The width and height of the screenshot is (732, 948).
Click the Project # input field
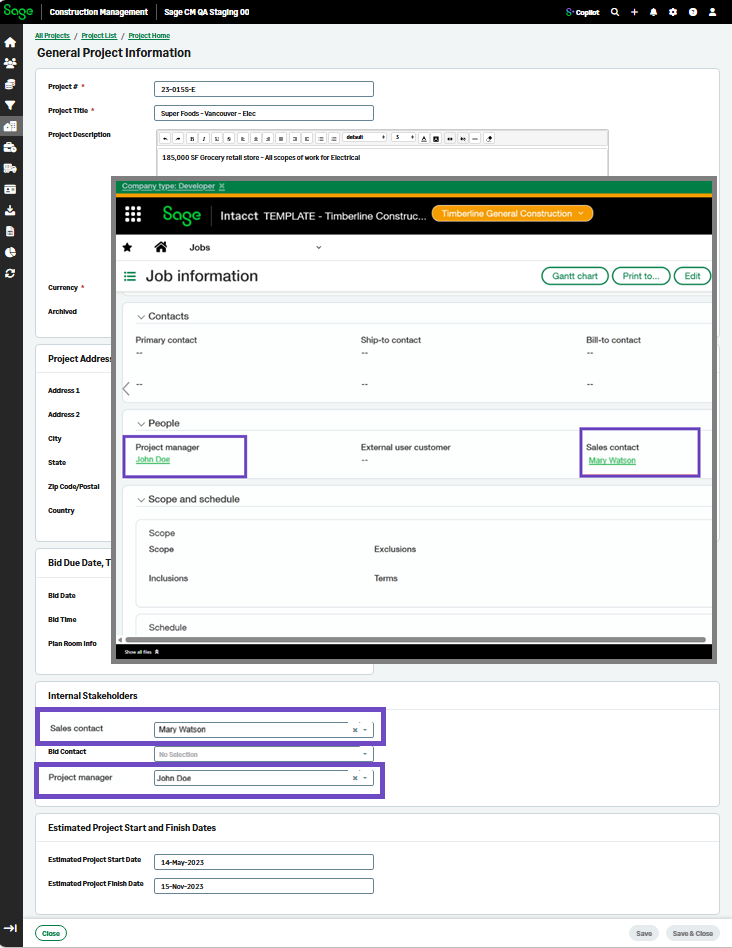264,89
